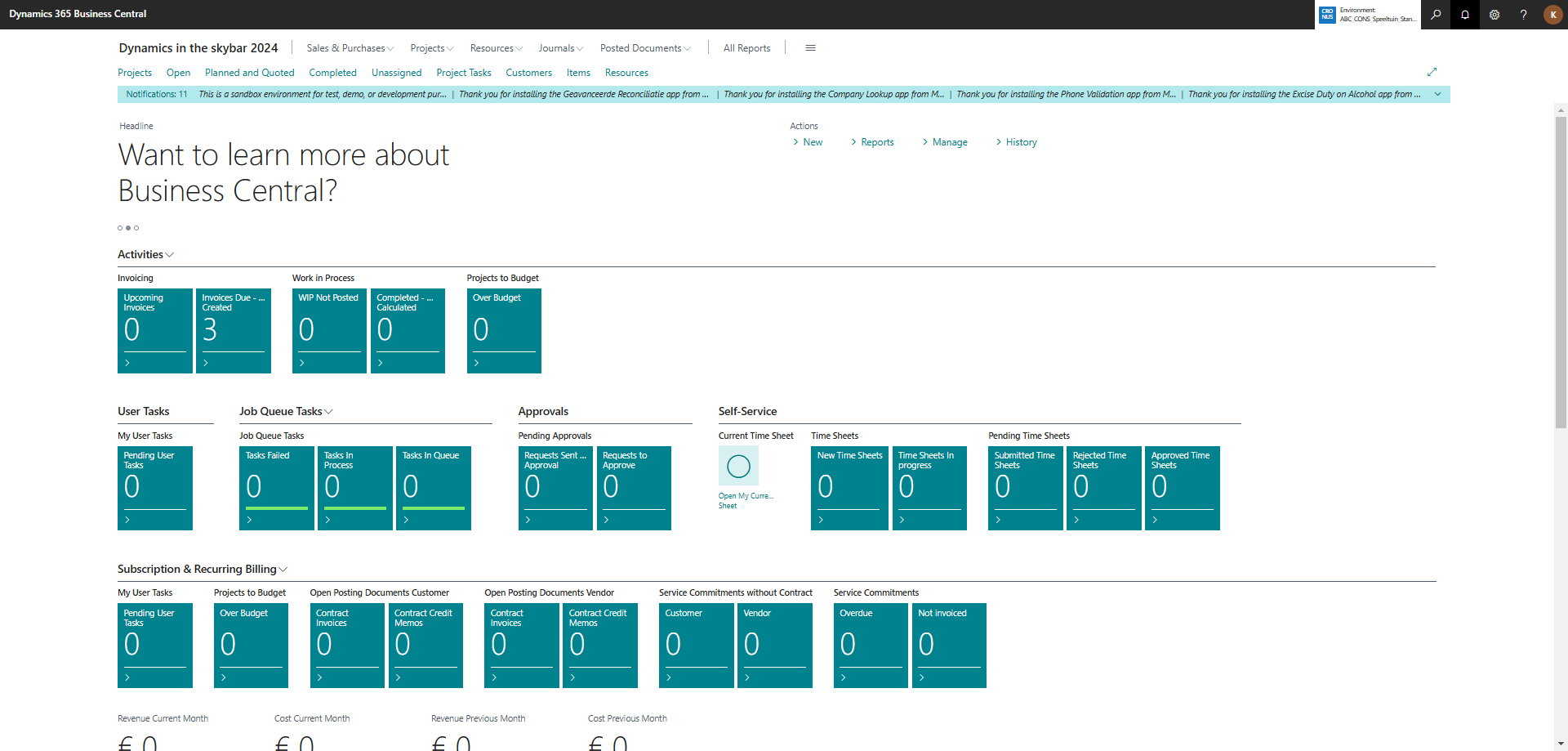Expand the notifications bar chevron
This screenshot has width=1568, height=751.
(1437, 94)
